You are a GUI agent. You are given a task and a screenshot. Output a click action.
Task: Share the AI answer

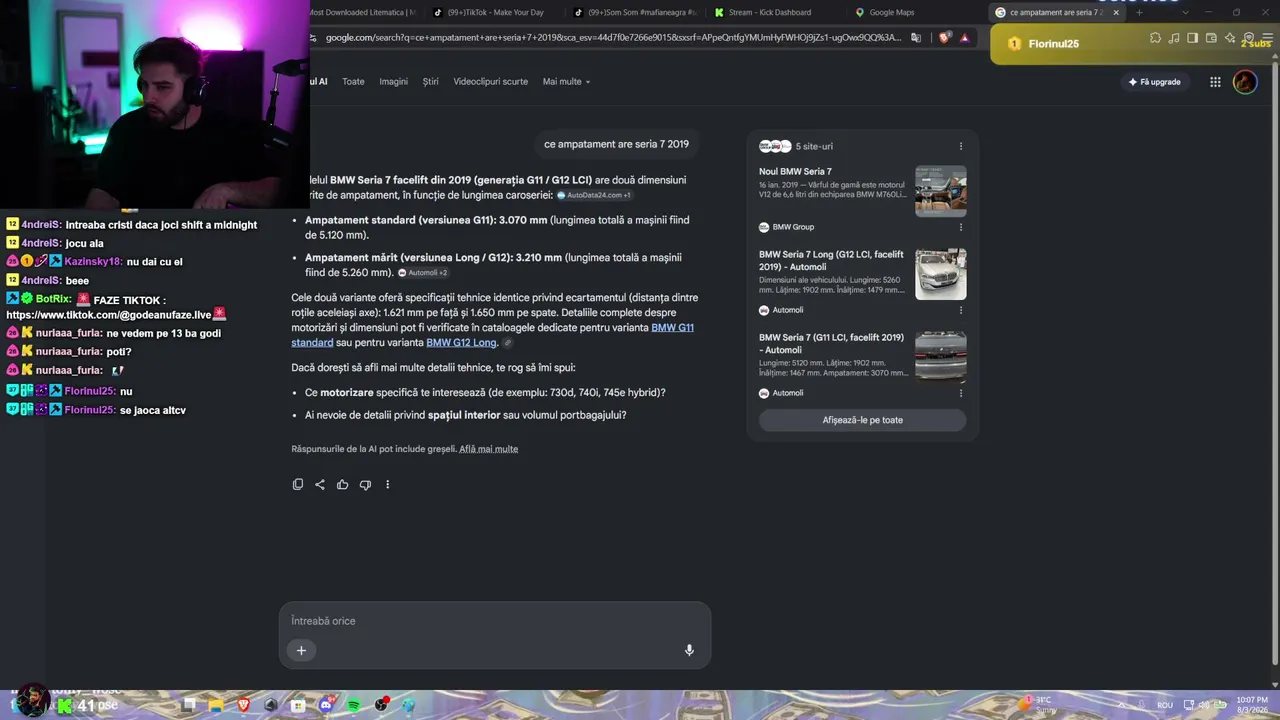coord(320,485)
